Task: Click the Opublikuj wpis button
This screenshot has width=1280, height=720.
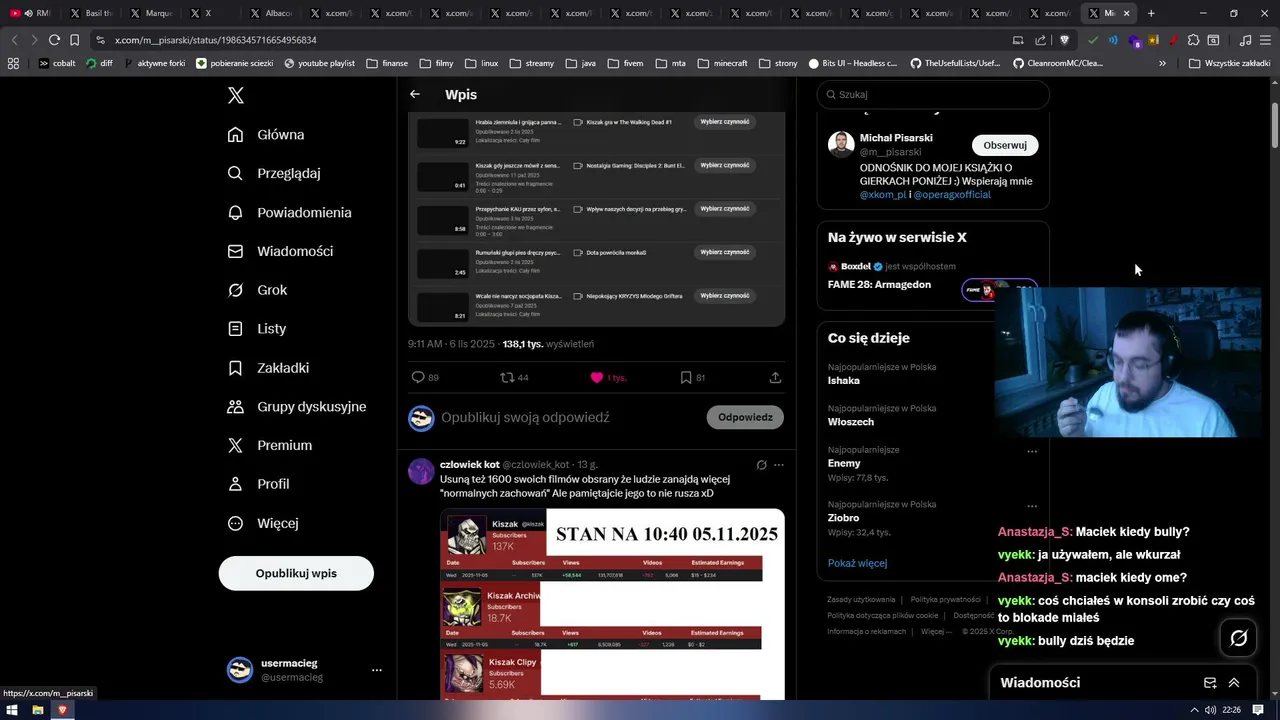Action: click(296, 573)
